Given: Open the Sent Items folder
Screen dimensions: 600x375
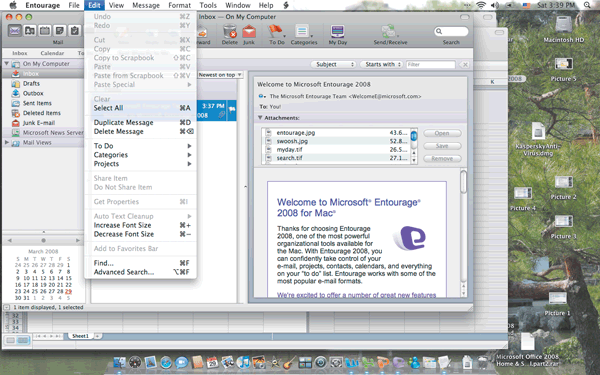Looking at the screenshot, I should [37, 103].
